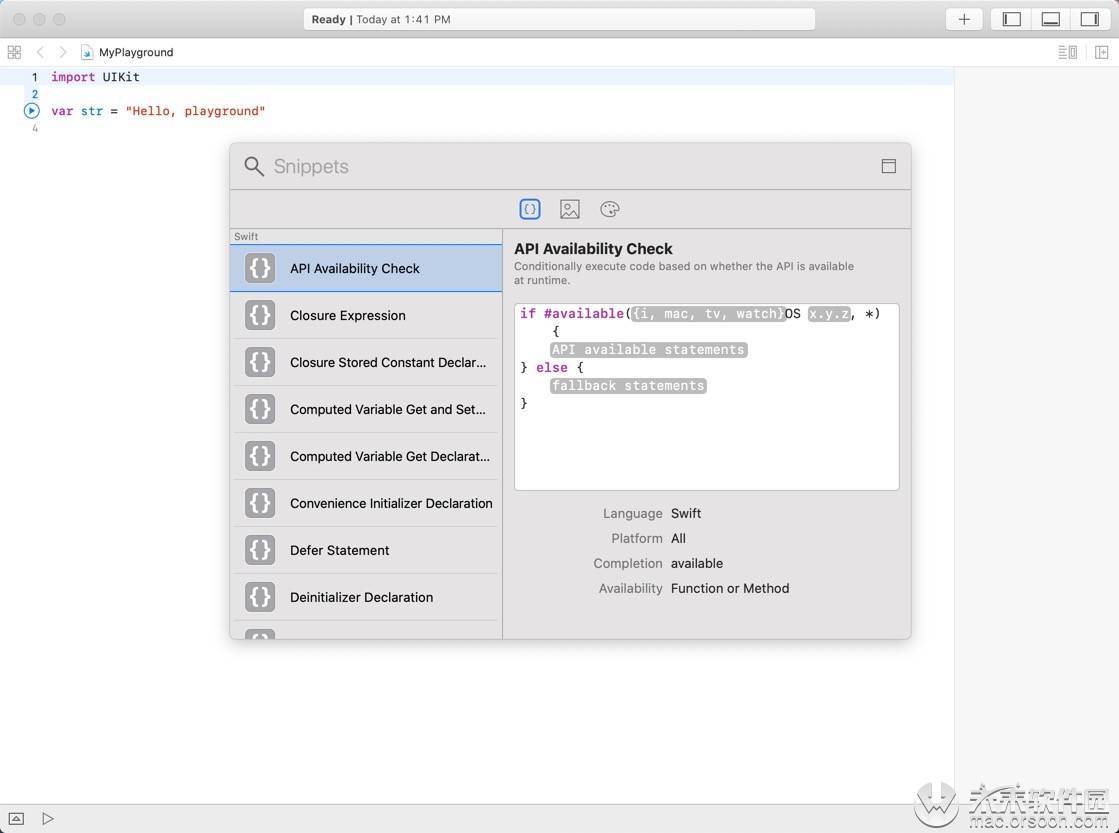
Task: Click the editor-only icon at bottom left
Action: [x=16, y=818]
